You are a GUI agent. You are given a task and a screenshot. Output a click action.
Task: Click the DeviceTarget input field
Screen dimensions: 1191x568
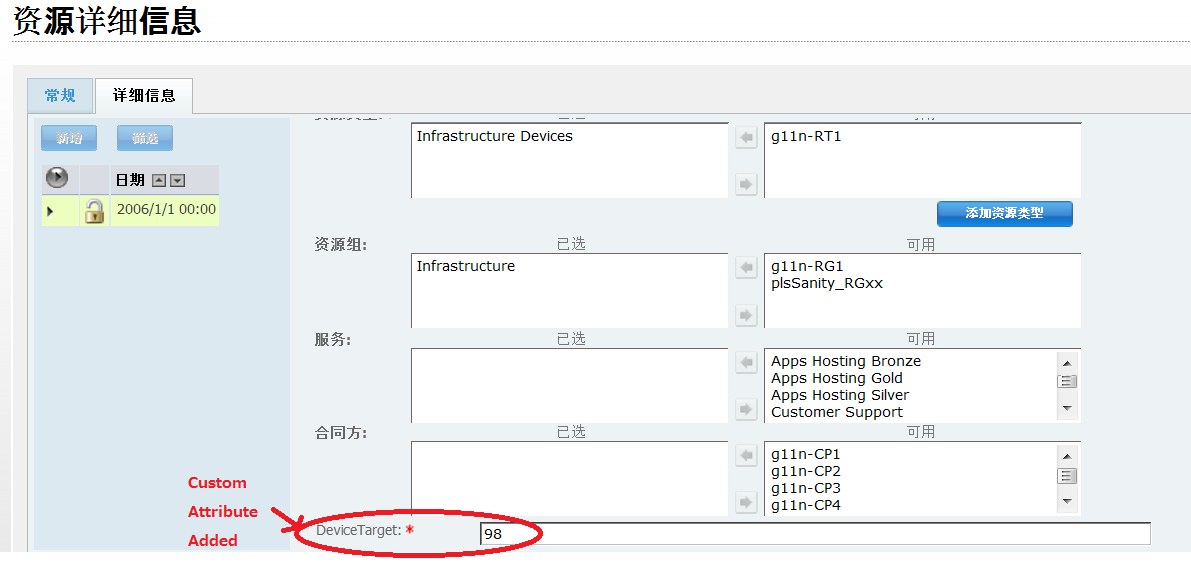tap(814, 534)
